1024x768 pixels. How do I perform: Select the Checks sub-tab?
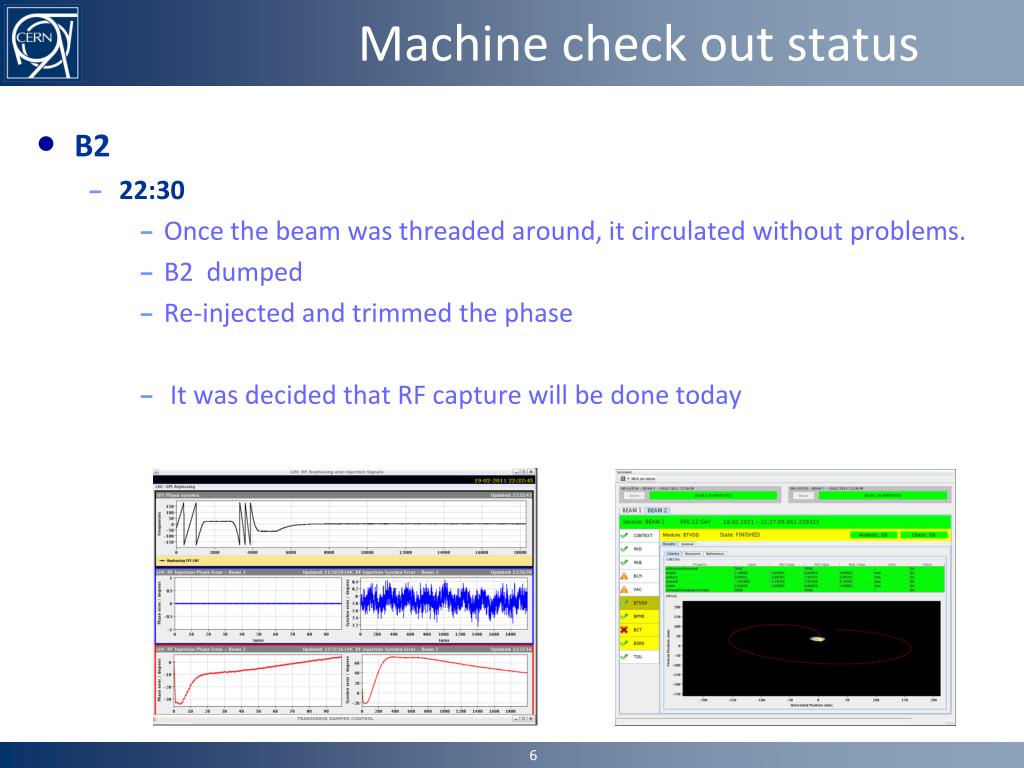[673, 554]
